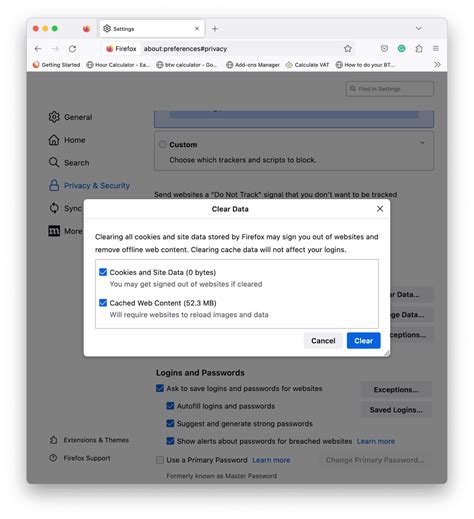Uncheck Cookies and Site Data checkbox
This screenshot has width=474, height=519.
coord(103,272)
